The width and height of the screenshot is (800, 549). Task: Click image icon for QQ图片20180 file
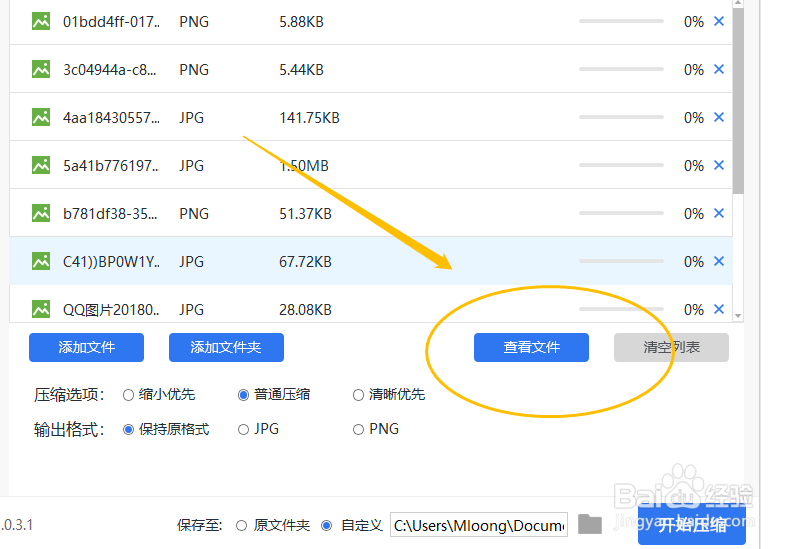(x=41, y=309)
